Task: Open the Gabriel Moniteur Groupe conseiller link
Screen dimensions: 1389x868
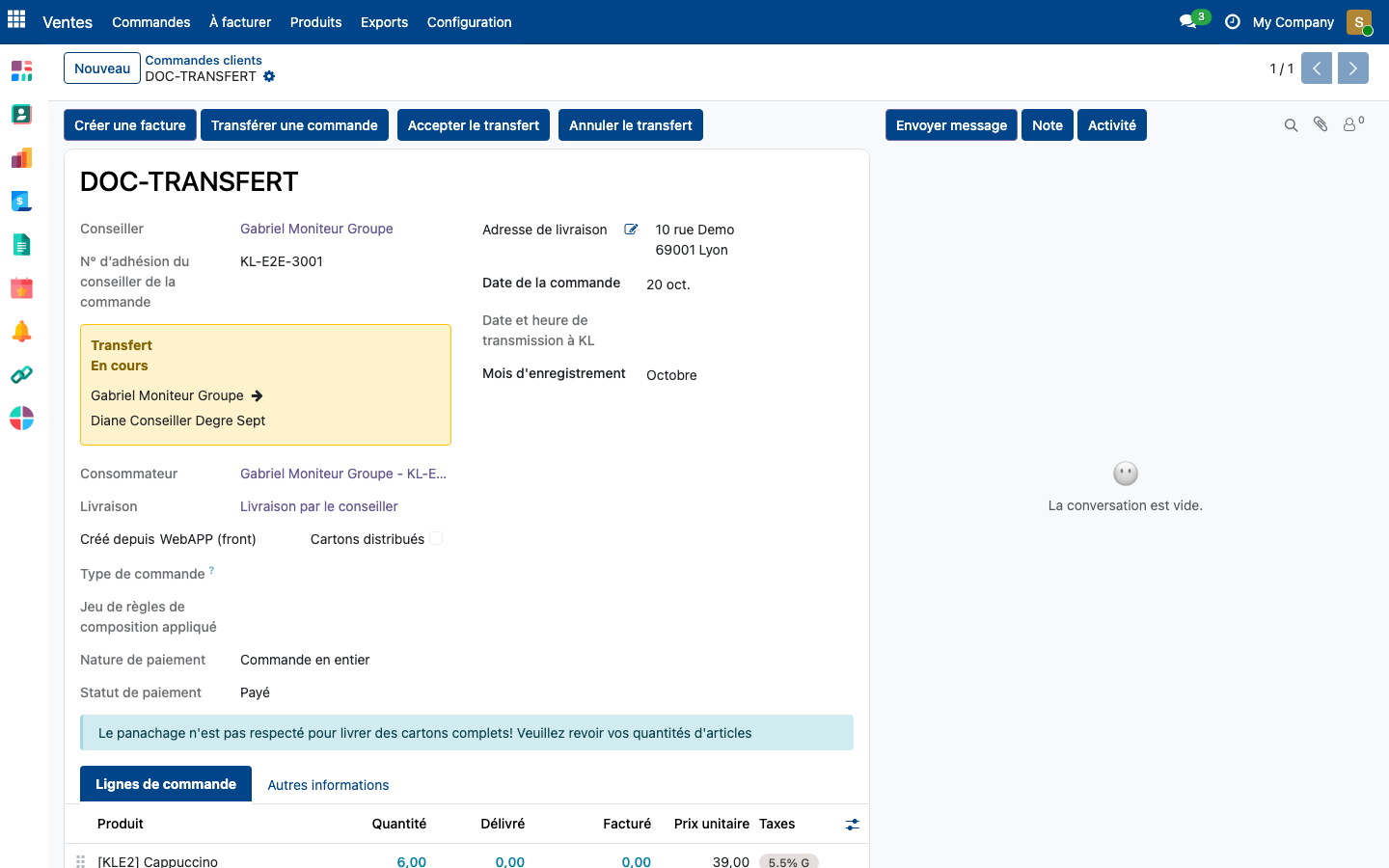Action: click(316, 229)
